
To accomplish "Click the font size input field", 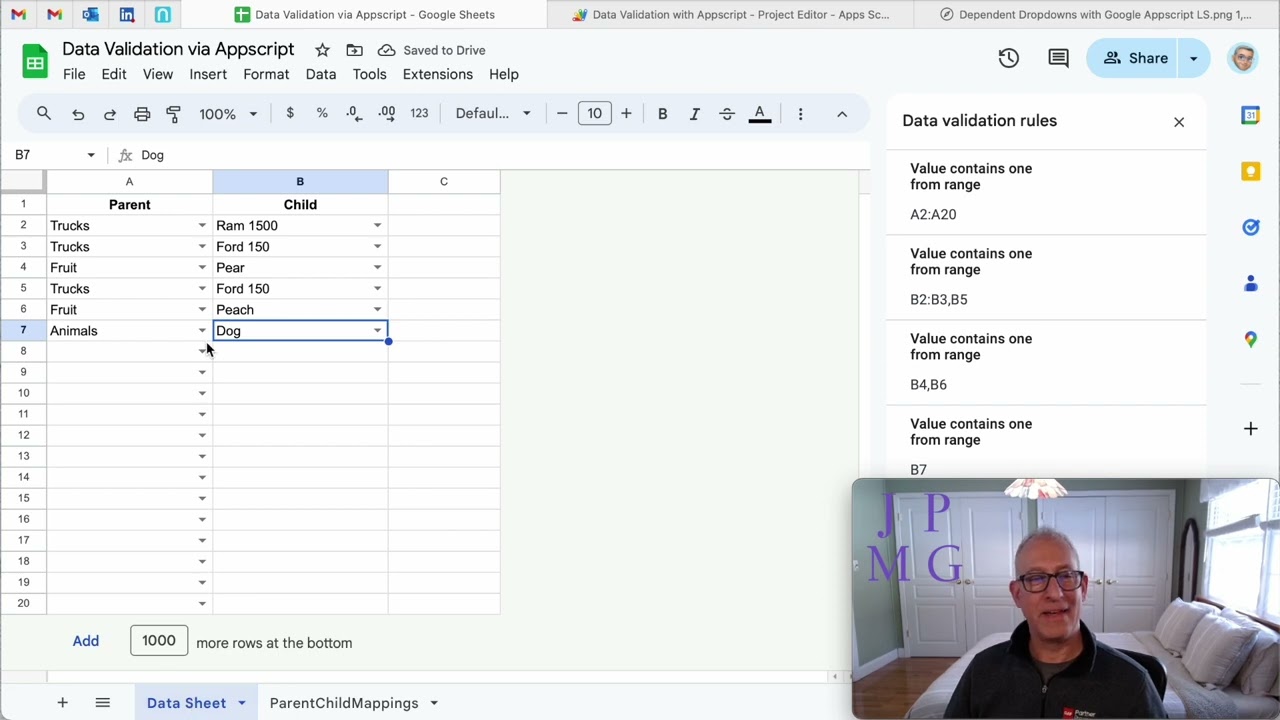I will click(594, 114).
